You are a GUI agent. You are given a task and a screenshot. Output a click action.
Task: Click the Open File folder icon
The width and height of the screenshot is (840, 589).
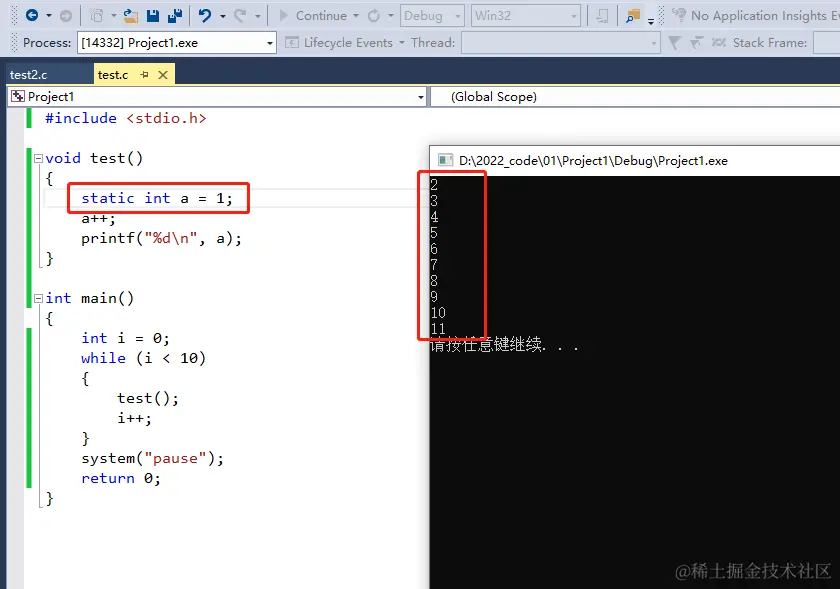[x=130, y=16]
